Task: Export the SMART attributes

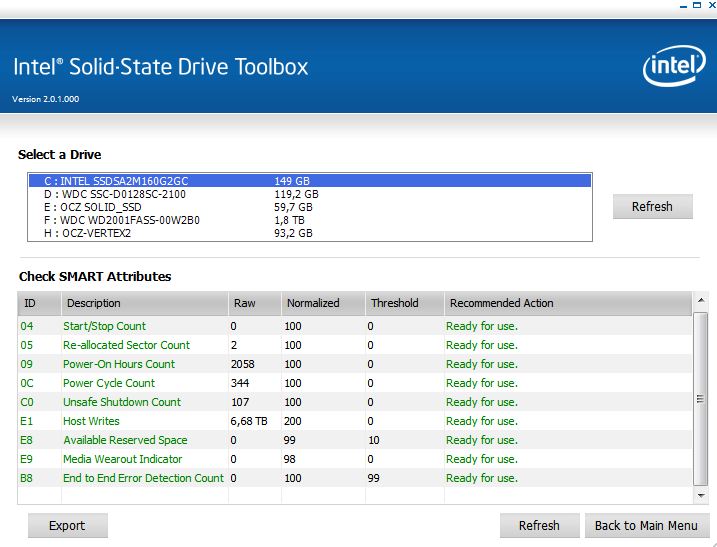Action: 68,526
